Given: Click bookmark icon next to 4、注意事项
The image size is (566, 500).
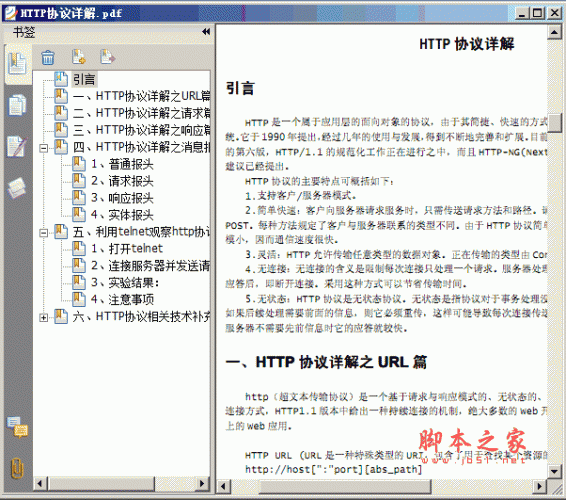Looking at the screenshot, I should 79,299.
